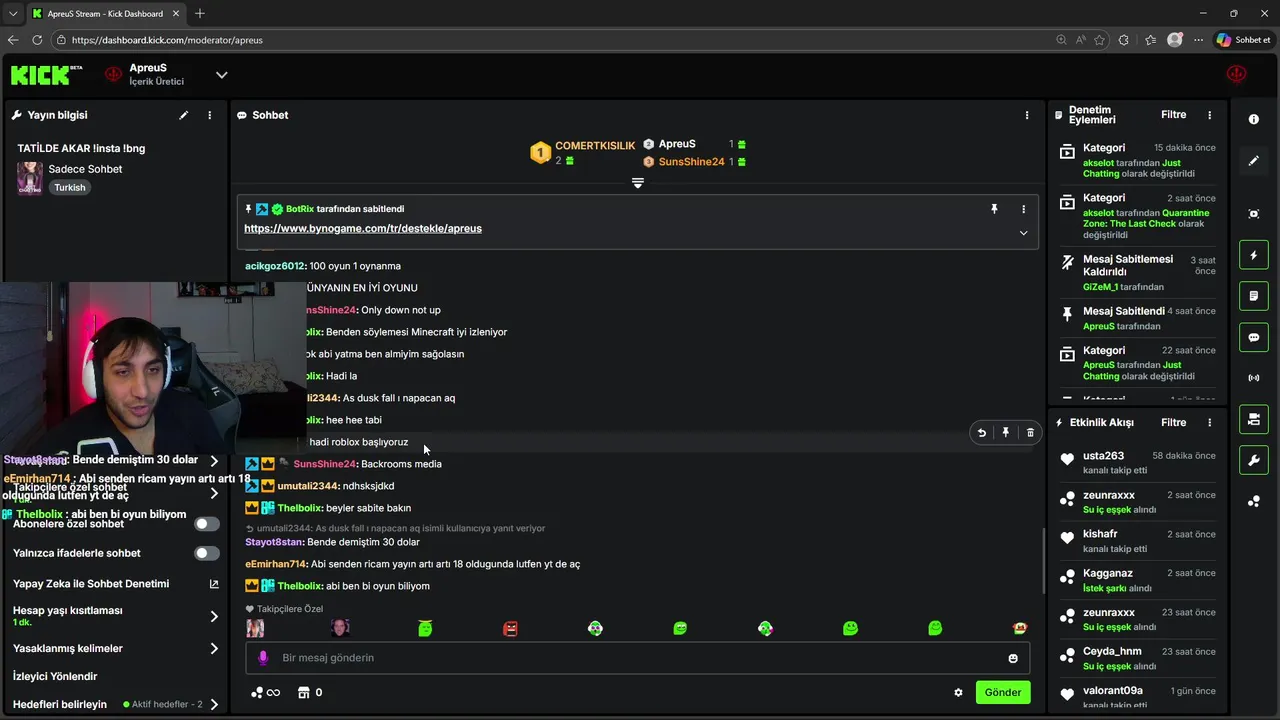The height and width of the screenshot is (720, 1280).
Task: Click Kagganaz in activity feed
Action: click(1108, 573)
